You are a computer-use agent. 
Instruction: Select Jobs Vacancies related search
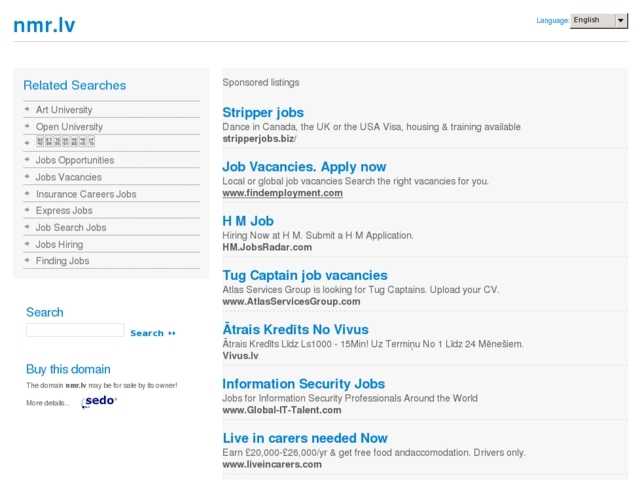point(69,177)
